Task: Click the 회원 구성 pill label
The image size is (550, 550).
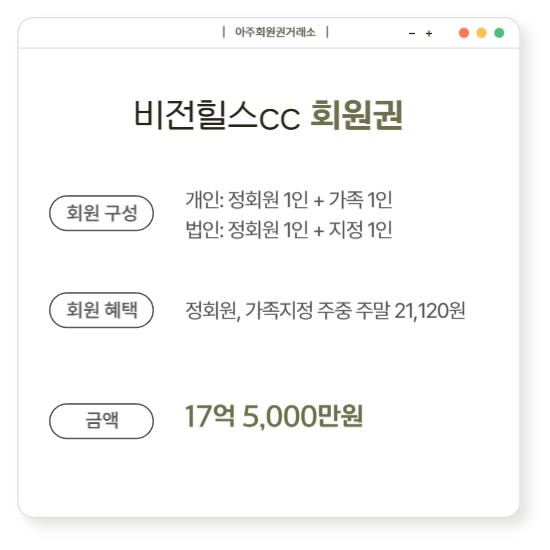Action: pos(101,213)
